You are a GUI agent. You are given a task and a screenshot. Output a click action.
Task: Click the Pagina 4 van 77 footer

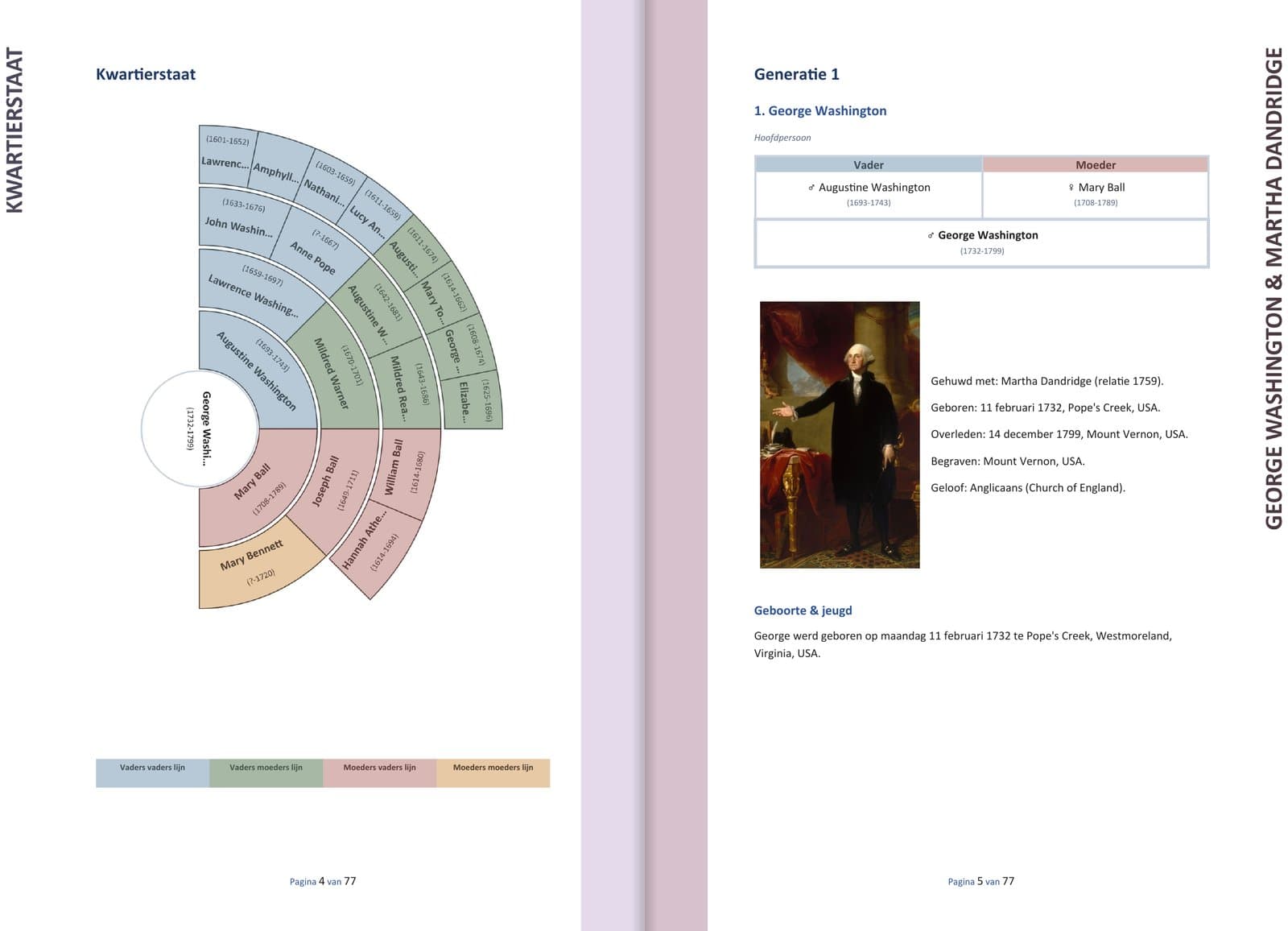tap(323, 881)
